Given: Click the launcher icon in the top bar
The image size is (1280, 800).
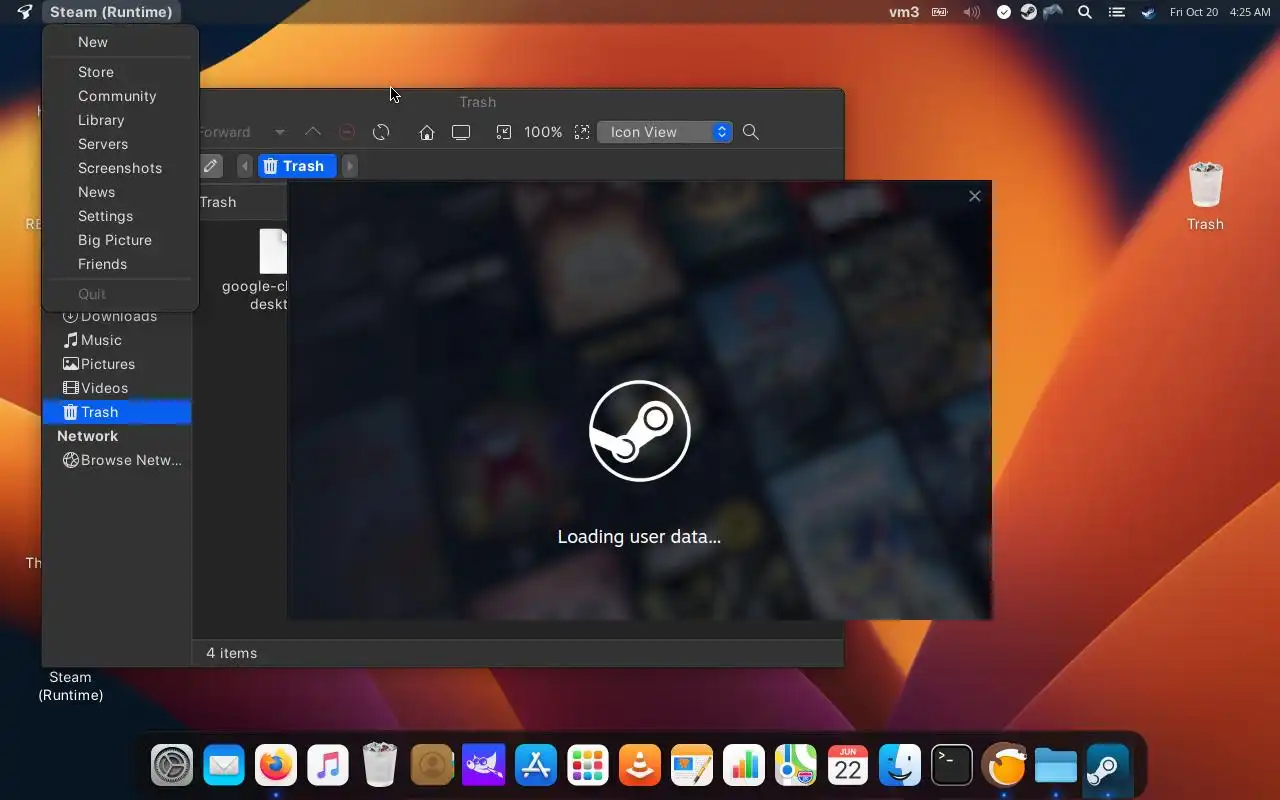Looking at the screenshot, I should point(24,12).
